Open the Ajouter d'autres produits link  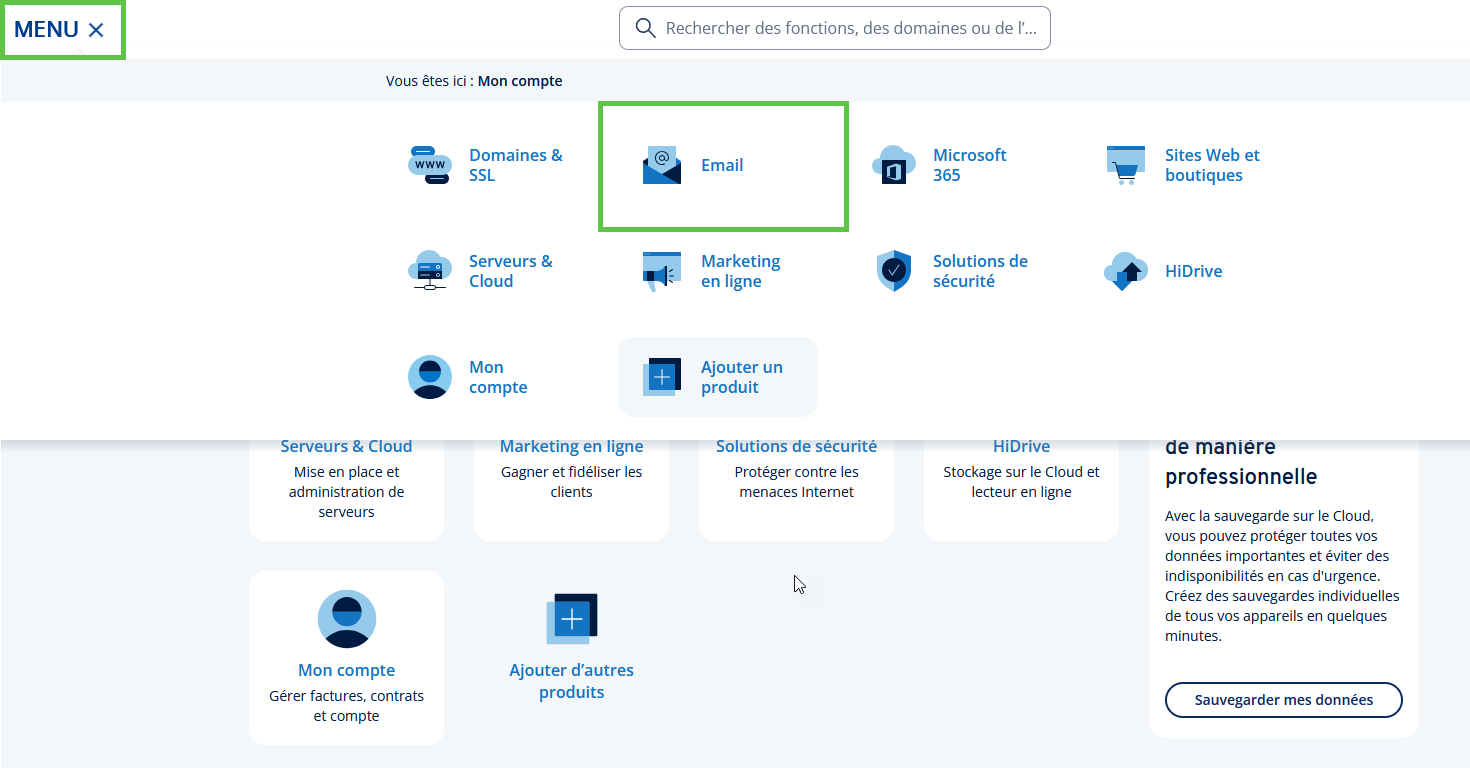click(x=571, y=681)
